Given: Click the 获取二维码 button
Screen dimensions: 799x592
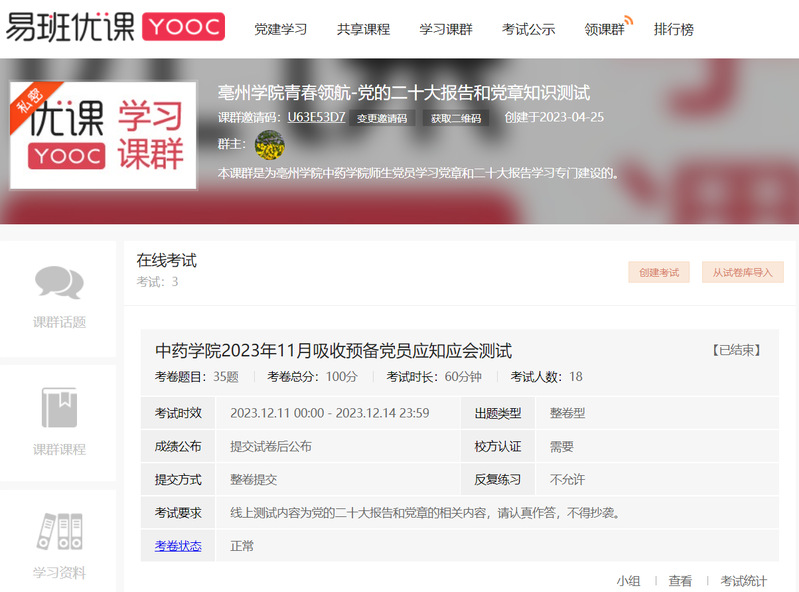Looking at the screenshot, I should pos(456,118).
